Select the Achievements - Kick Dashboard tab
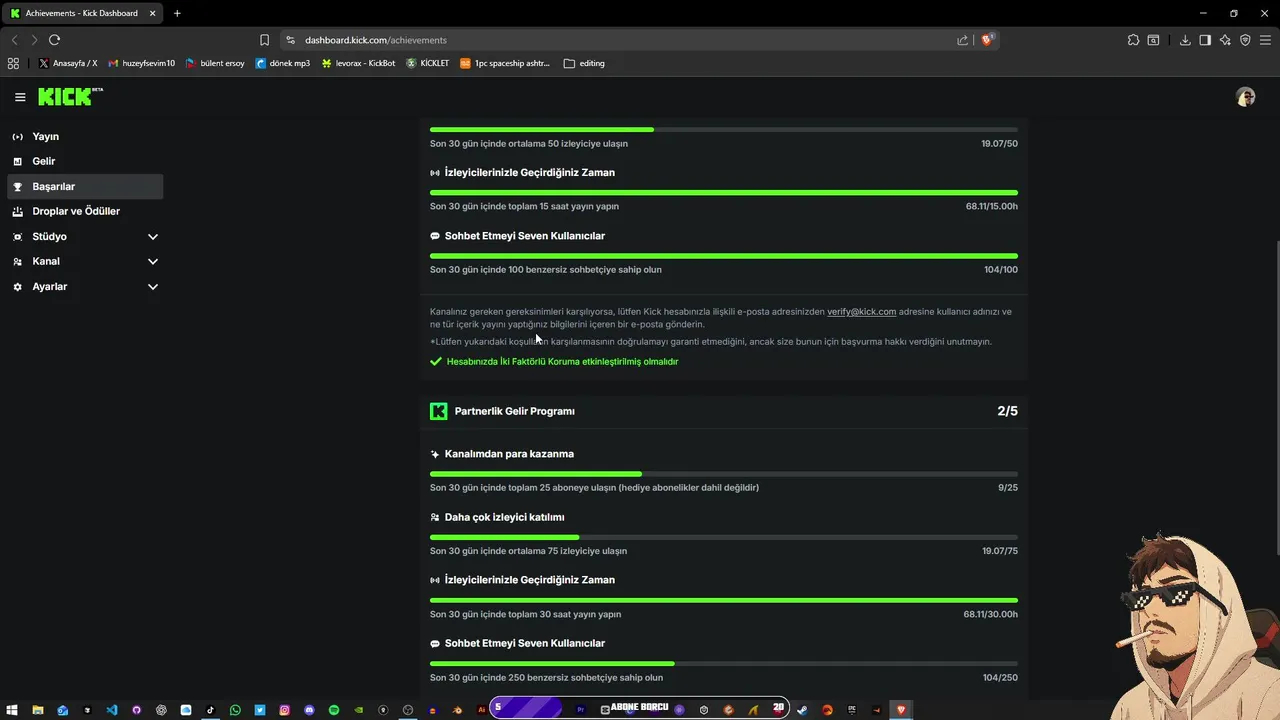The height and width of the screenshot is (720, 1280). [x=82, y=13]
